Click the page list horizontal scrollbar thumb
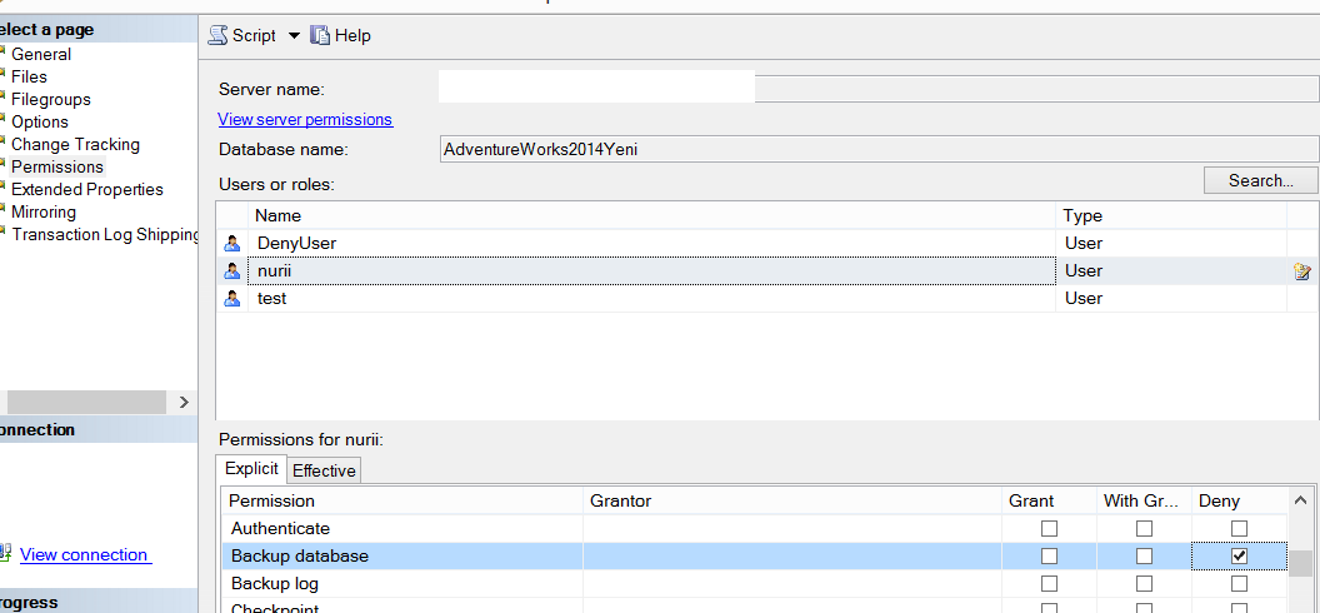 (86, 402)
